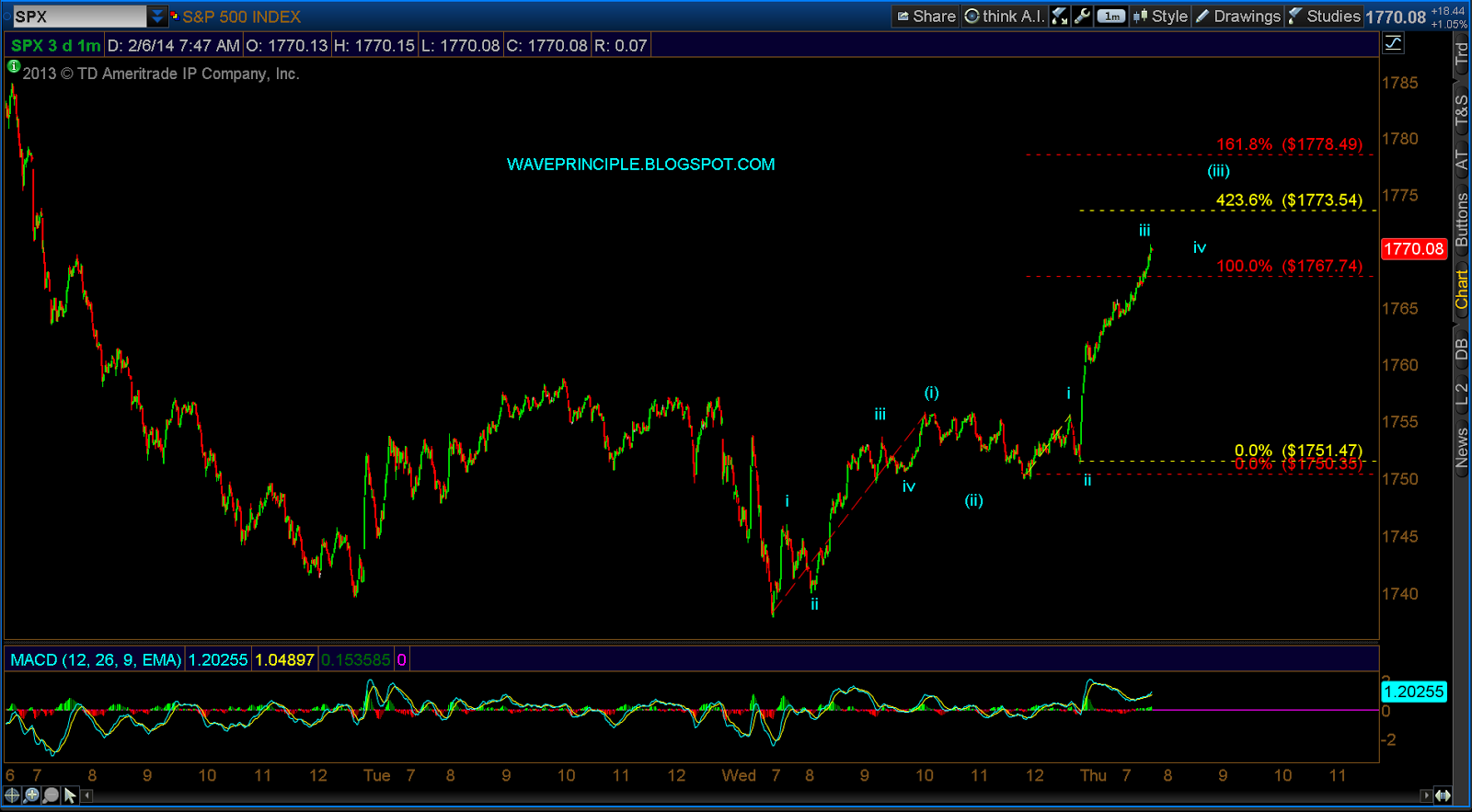This screenshot has width=1472, height=812.
Task: Toggle the 1m timeframe button
Action: click(1111, 16)
